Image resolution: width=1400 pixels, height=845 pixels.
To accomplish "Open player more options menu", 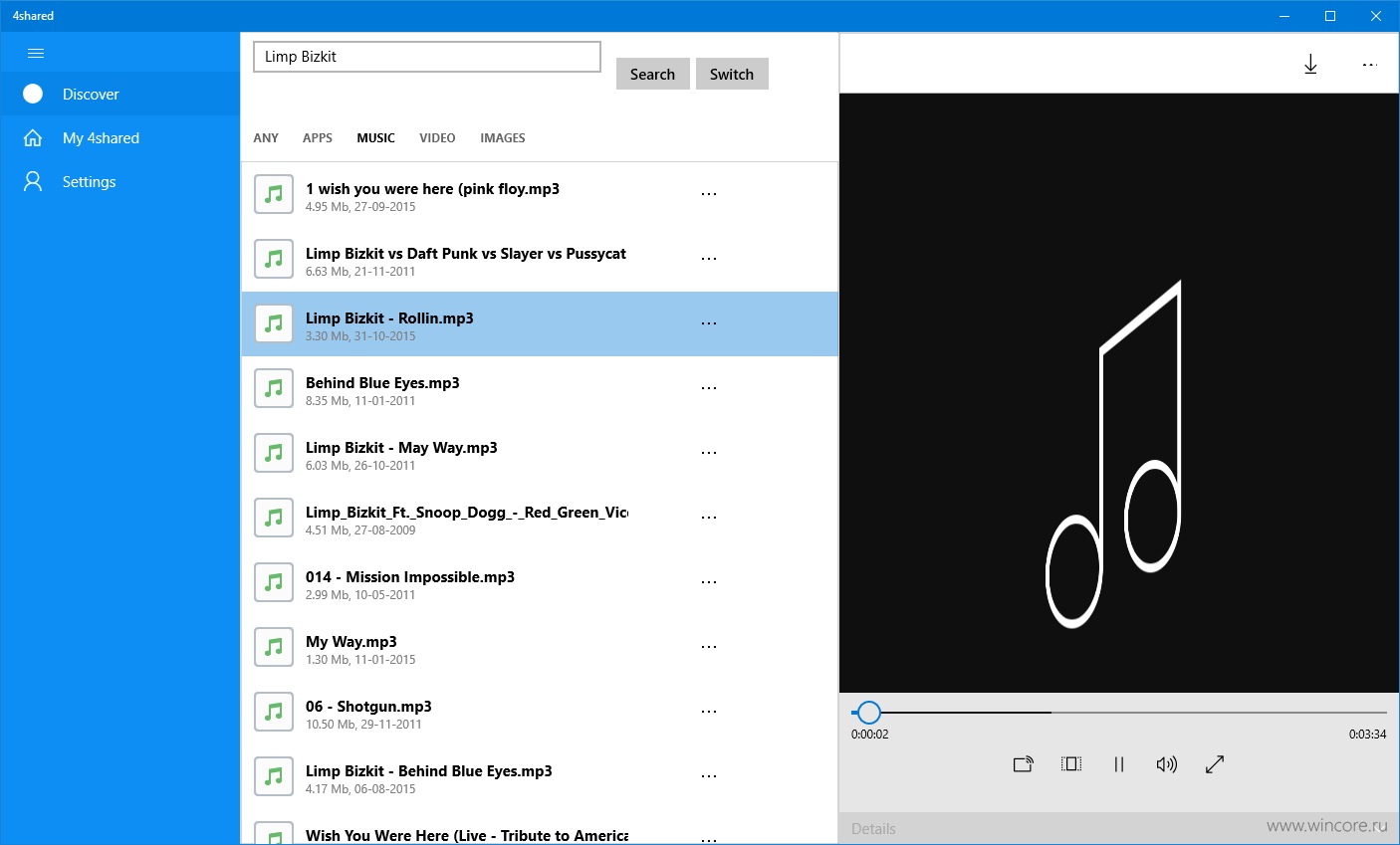I will click(x=1370, y=65).
